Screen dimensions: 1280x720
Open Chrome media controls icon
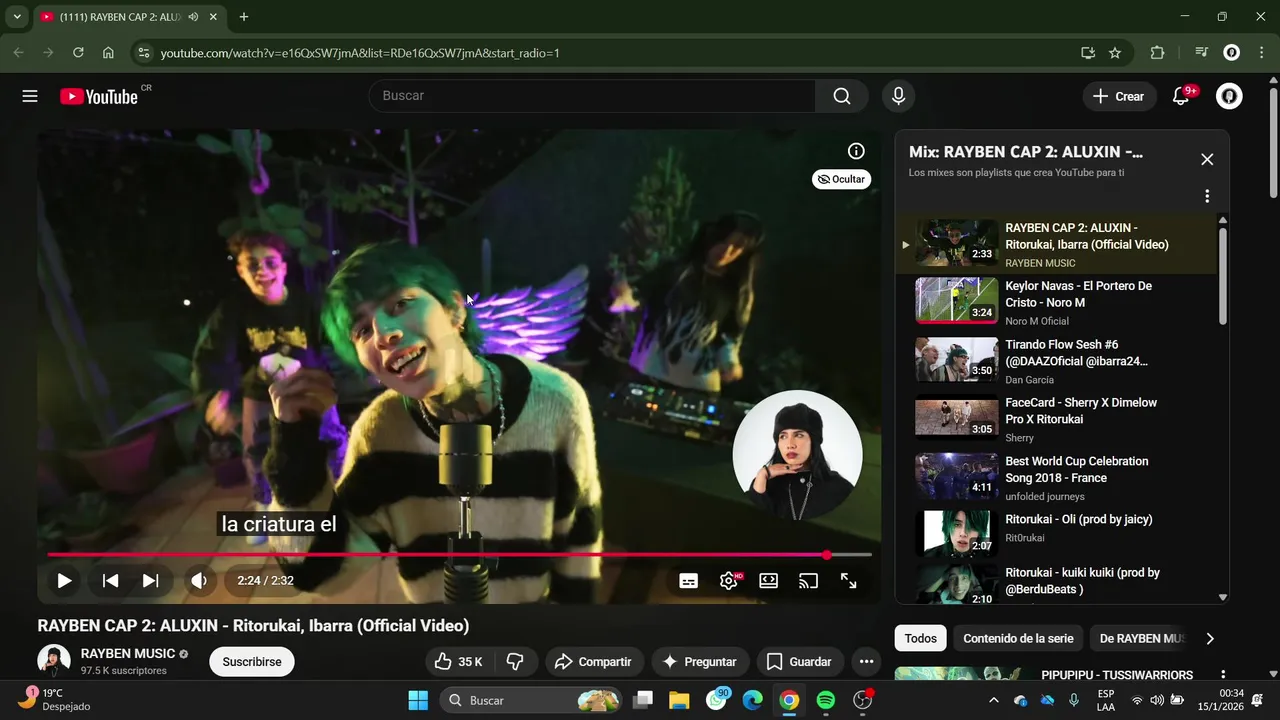(x=1201, y=52)
